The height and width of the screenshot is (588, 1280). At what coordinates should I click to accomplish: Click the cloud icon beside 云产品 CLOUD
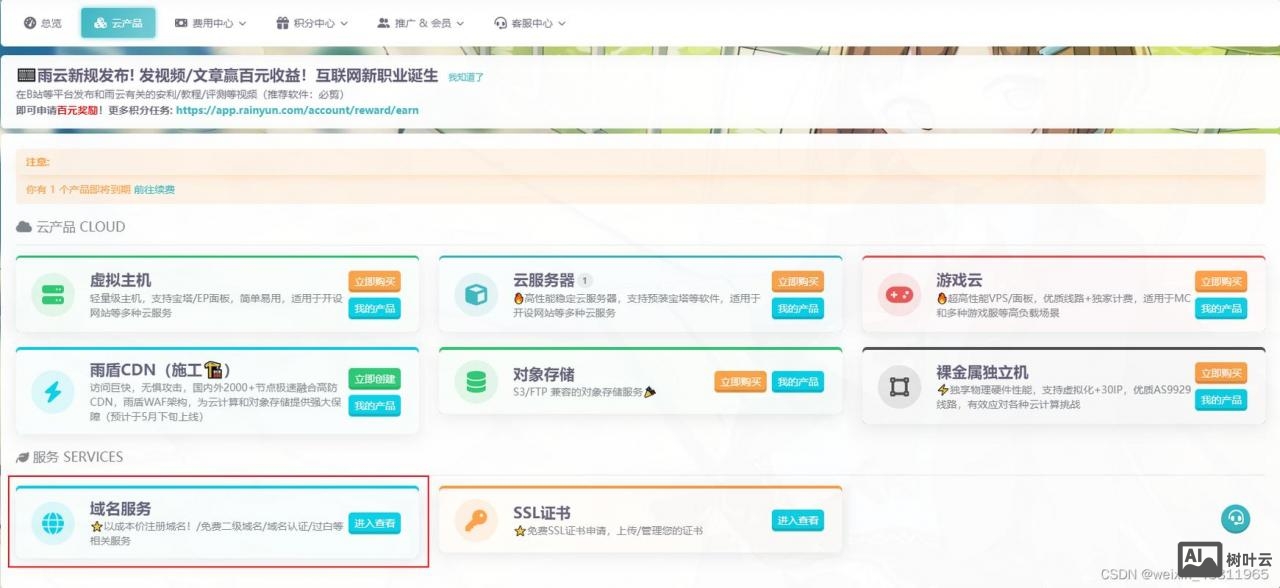click(x=23, y=226)
